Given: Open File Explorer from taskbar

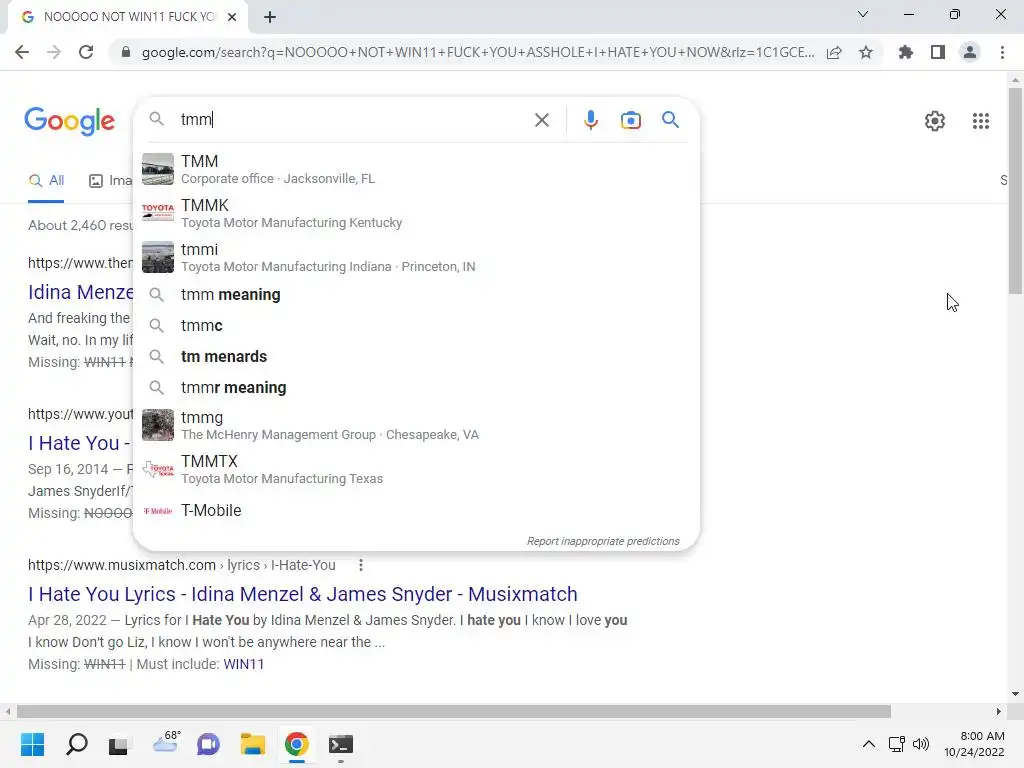Looking at the screenshot, I should point(253,744).
